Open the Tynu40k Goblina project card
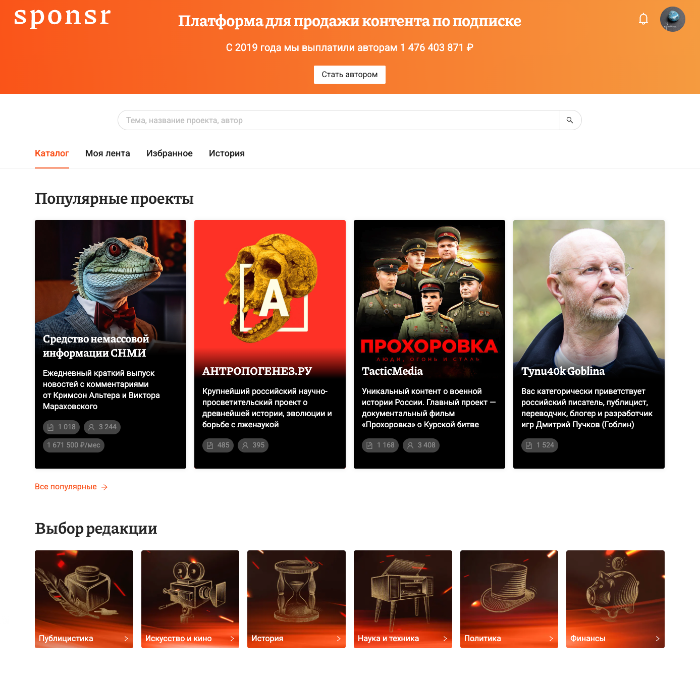Image resolution: width=700 pixels, height=682 pixels. click(x=588, y=344)
